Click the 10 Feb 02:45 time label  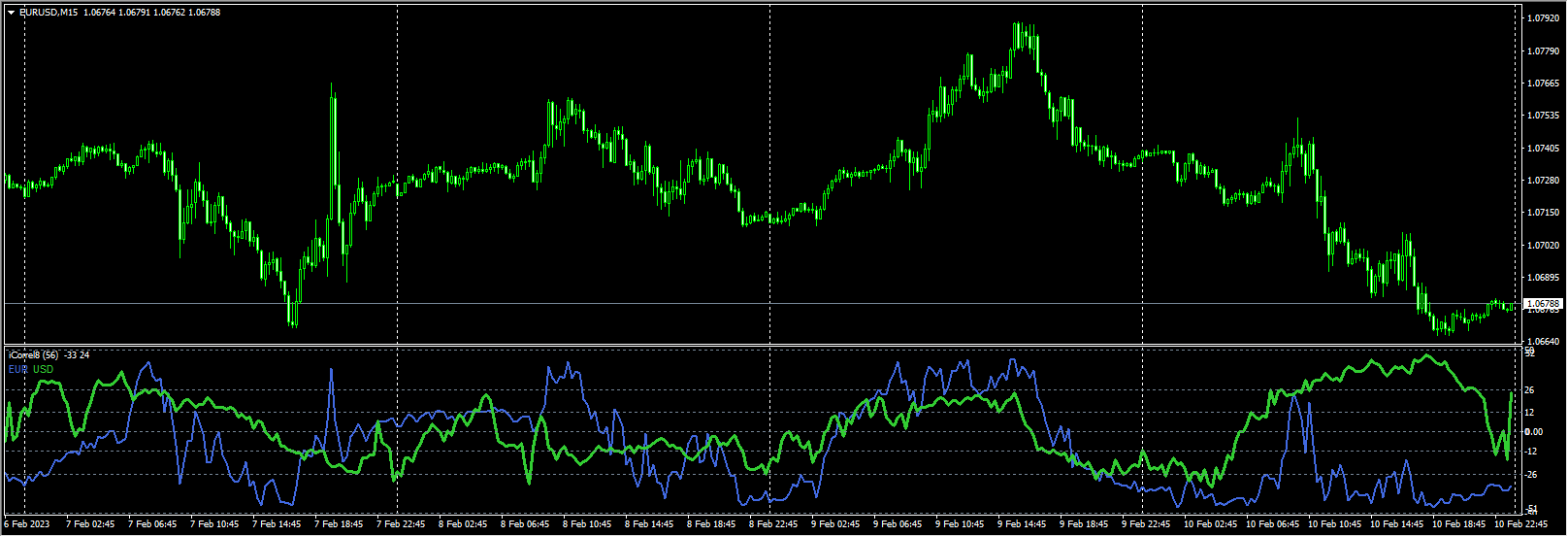[x=1210, y=524]
